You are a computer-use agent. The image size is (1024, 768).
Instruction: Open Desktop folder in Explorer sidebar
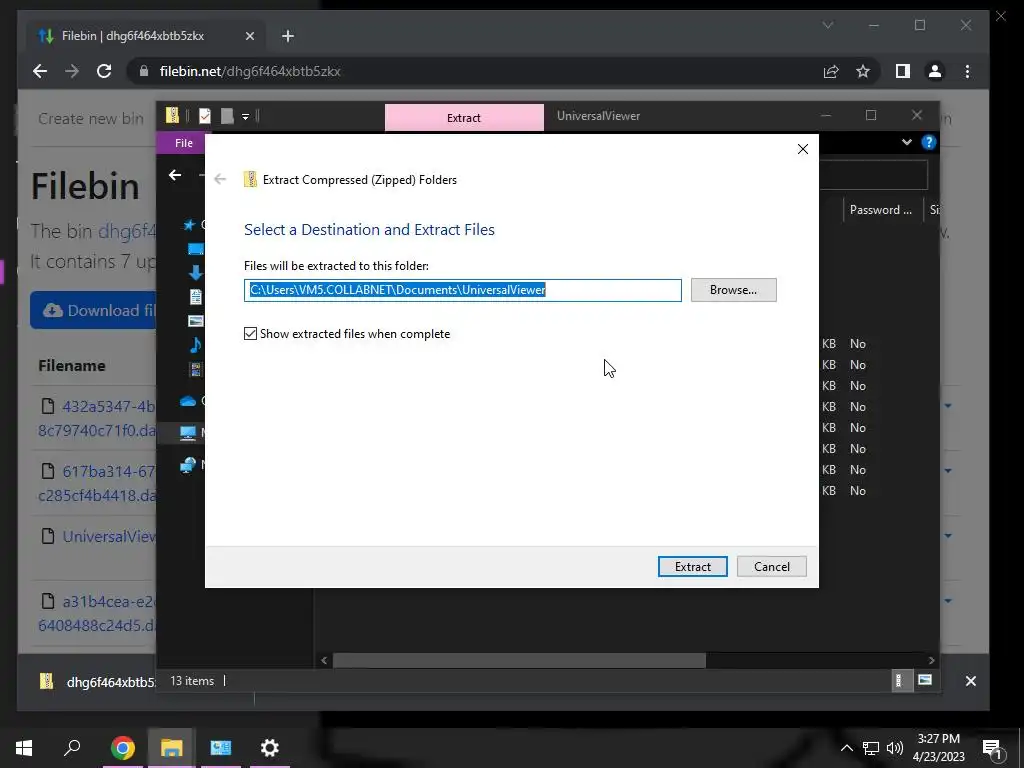point(195,249)
